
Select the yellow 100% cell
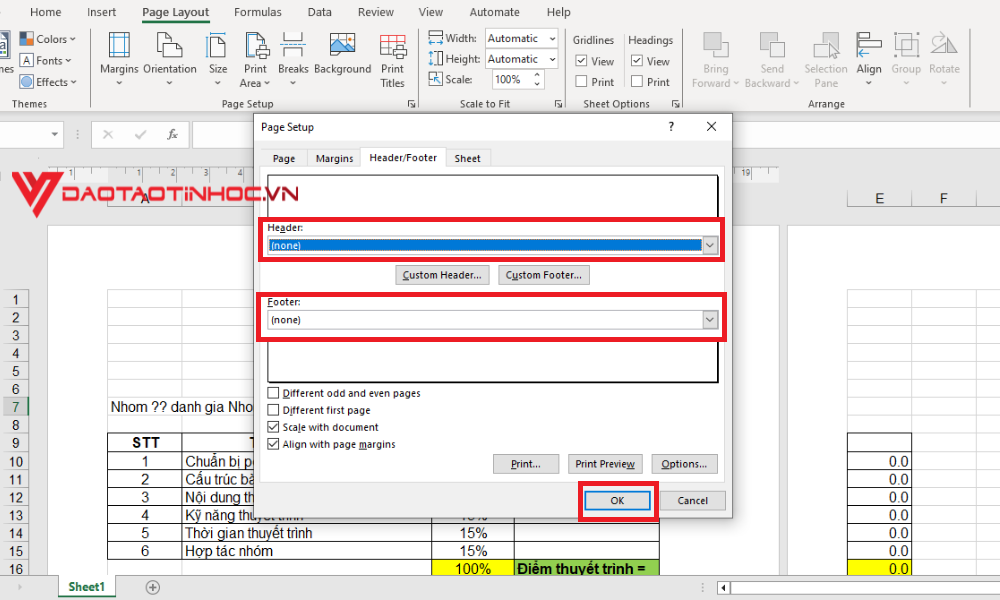(x=473, y=568)
